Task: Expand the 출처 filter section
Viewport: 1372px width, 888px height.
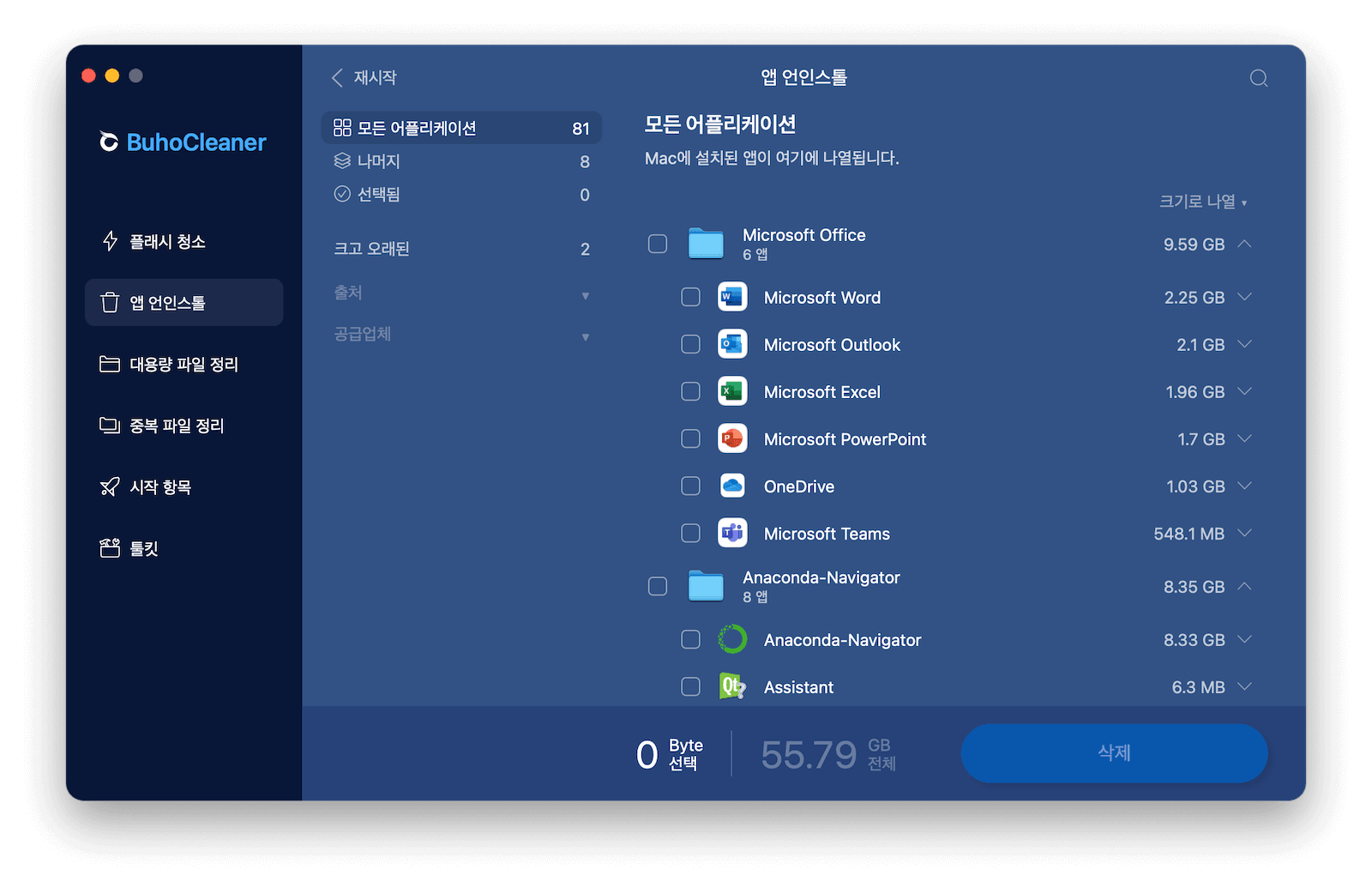Action: [x=461, y=293]
